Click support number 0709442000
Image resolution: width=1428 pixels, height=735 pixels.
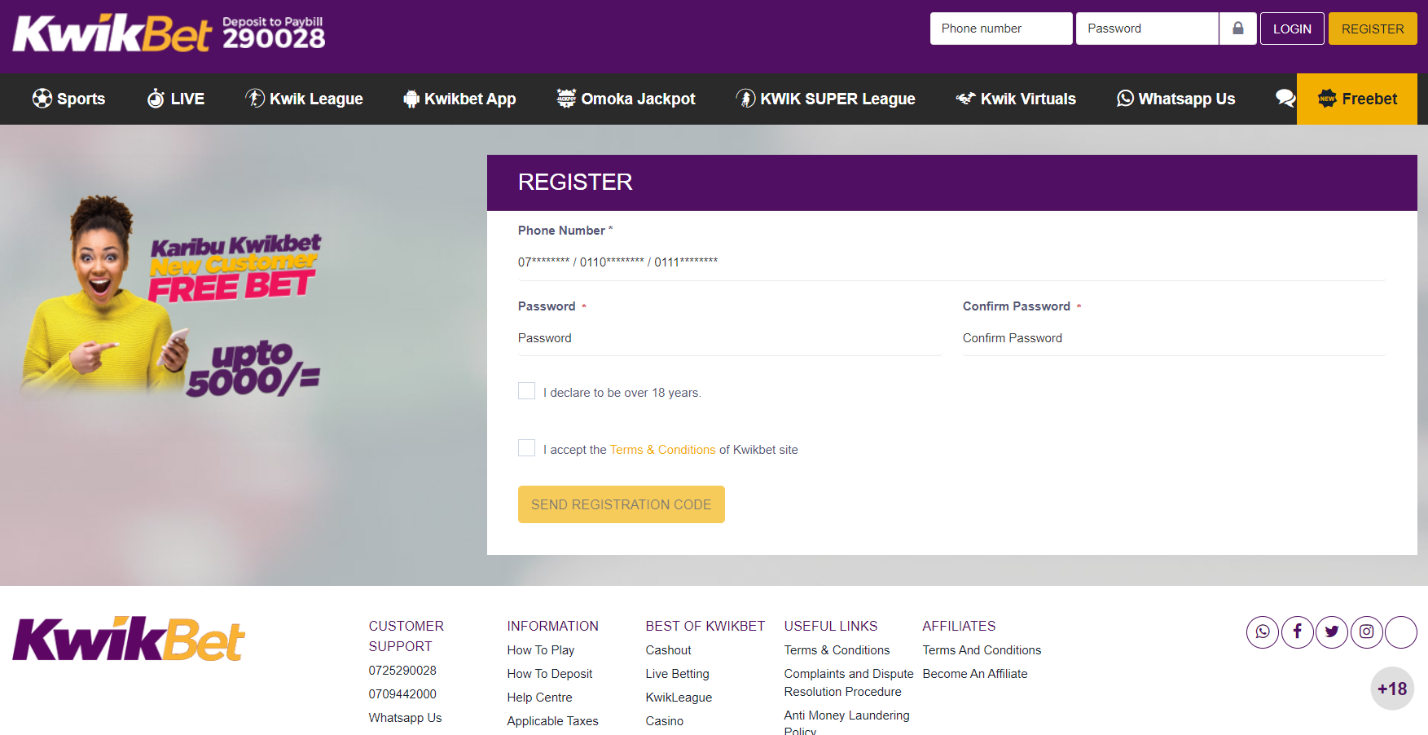coord(403,694)
